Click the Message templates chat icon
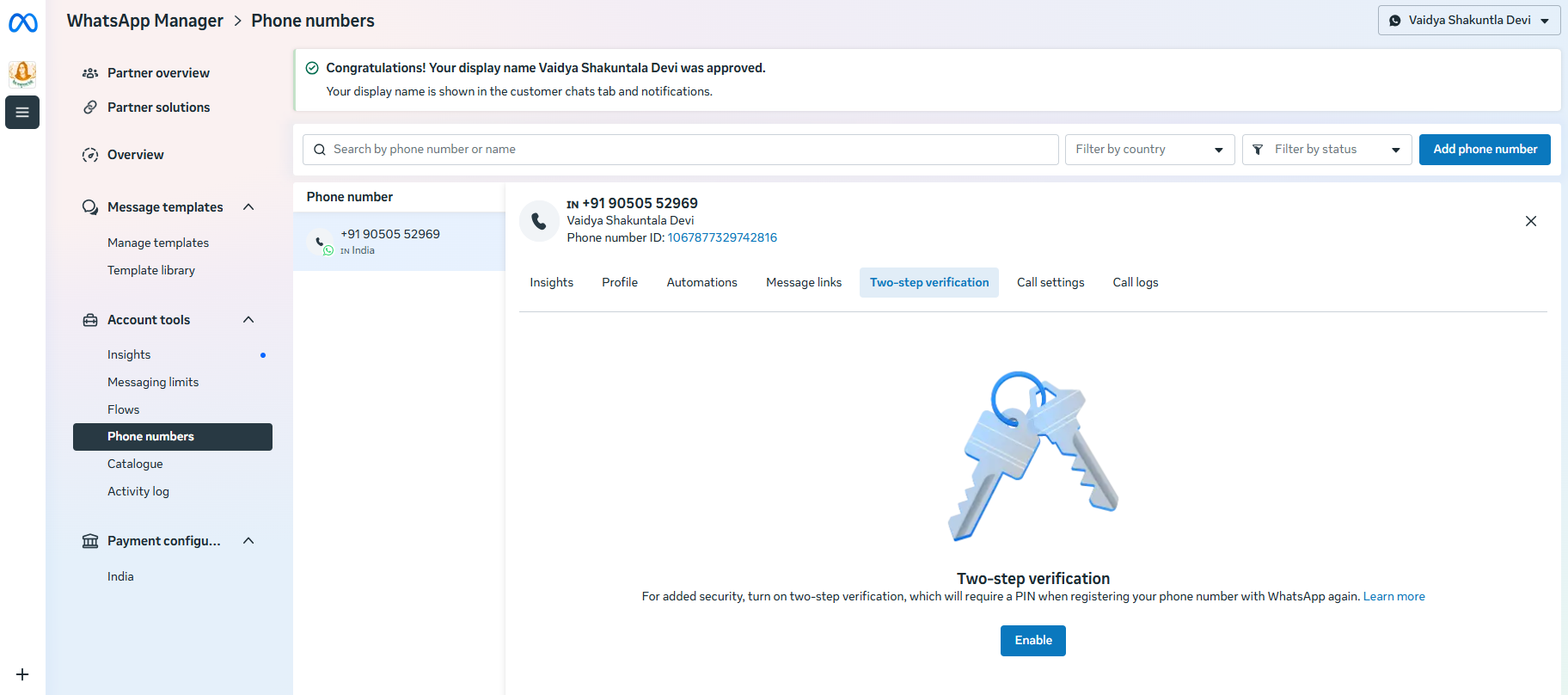Image resolution: width=1568 pixels, height=695 pixels. pyautogui.click(x=90, y=207)
